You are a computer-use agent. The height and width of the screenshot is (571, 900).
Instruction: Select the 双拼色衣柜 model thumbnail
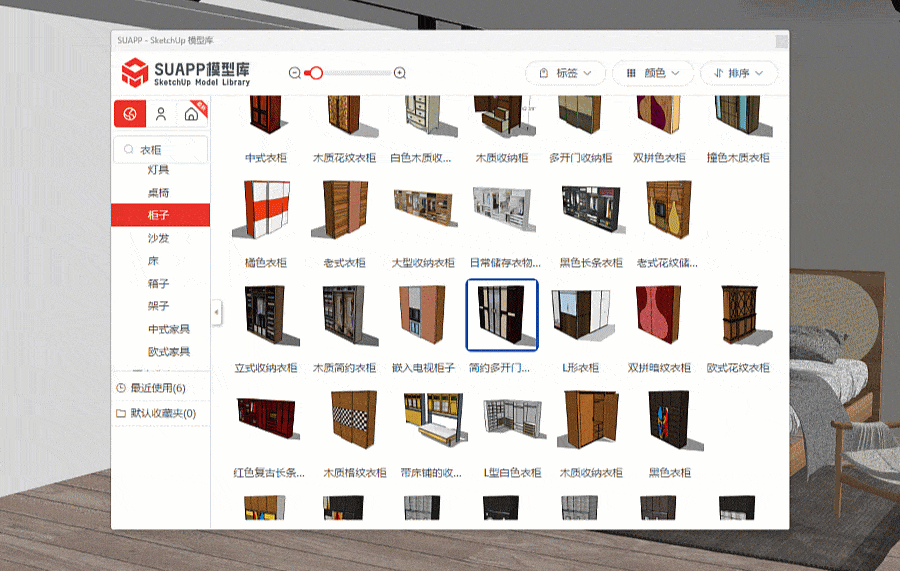coord(659,116)
